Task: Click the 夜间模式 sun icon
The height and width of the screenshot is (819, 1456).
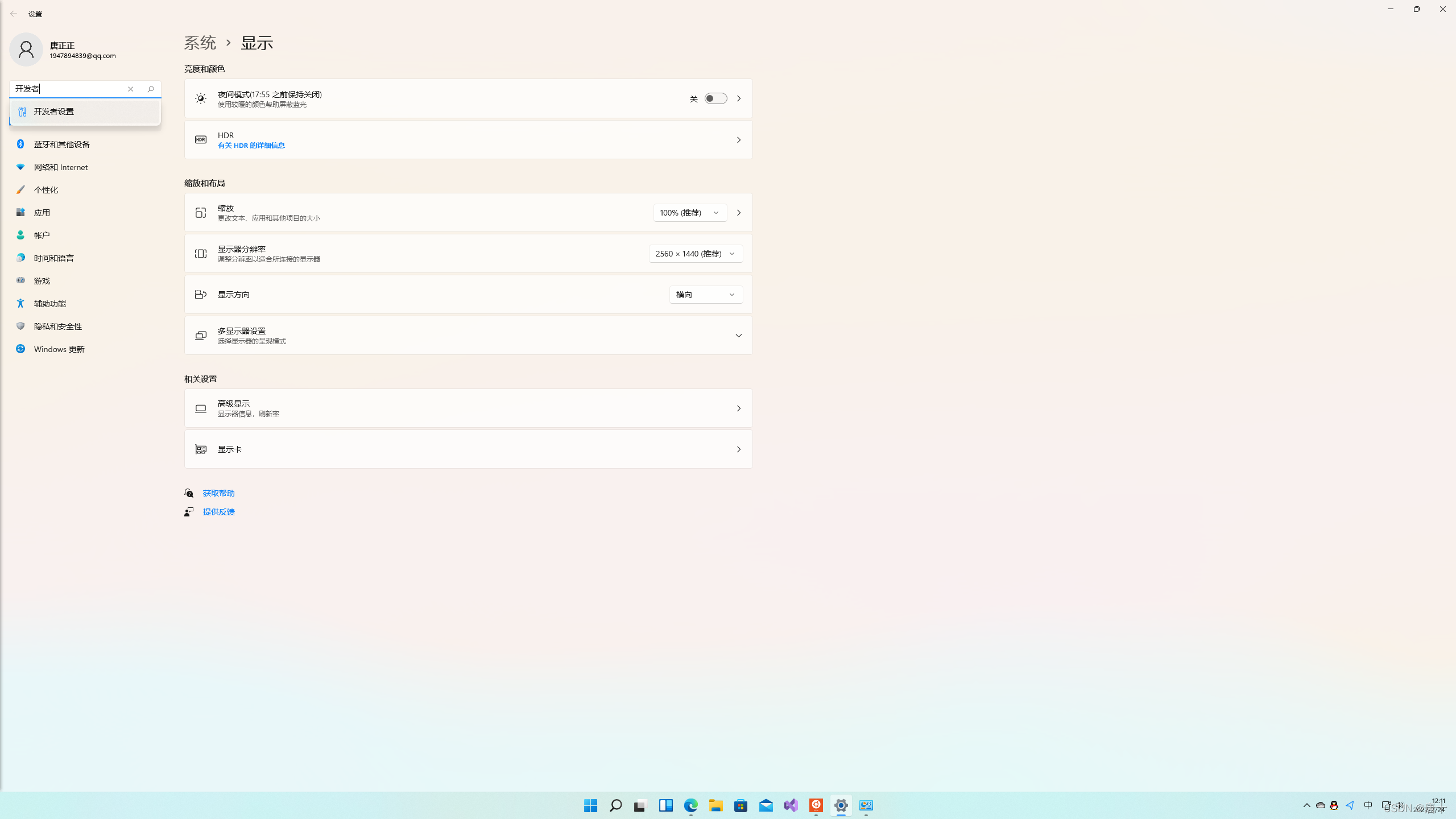Action: [201, 98]
